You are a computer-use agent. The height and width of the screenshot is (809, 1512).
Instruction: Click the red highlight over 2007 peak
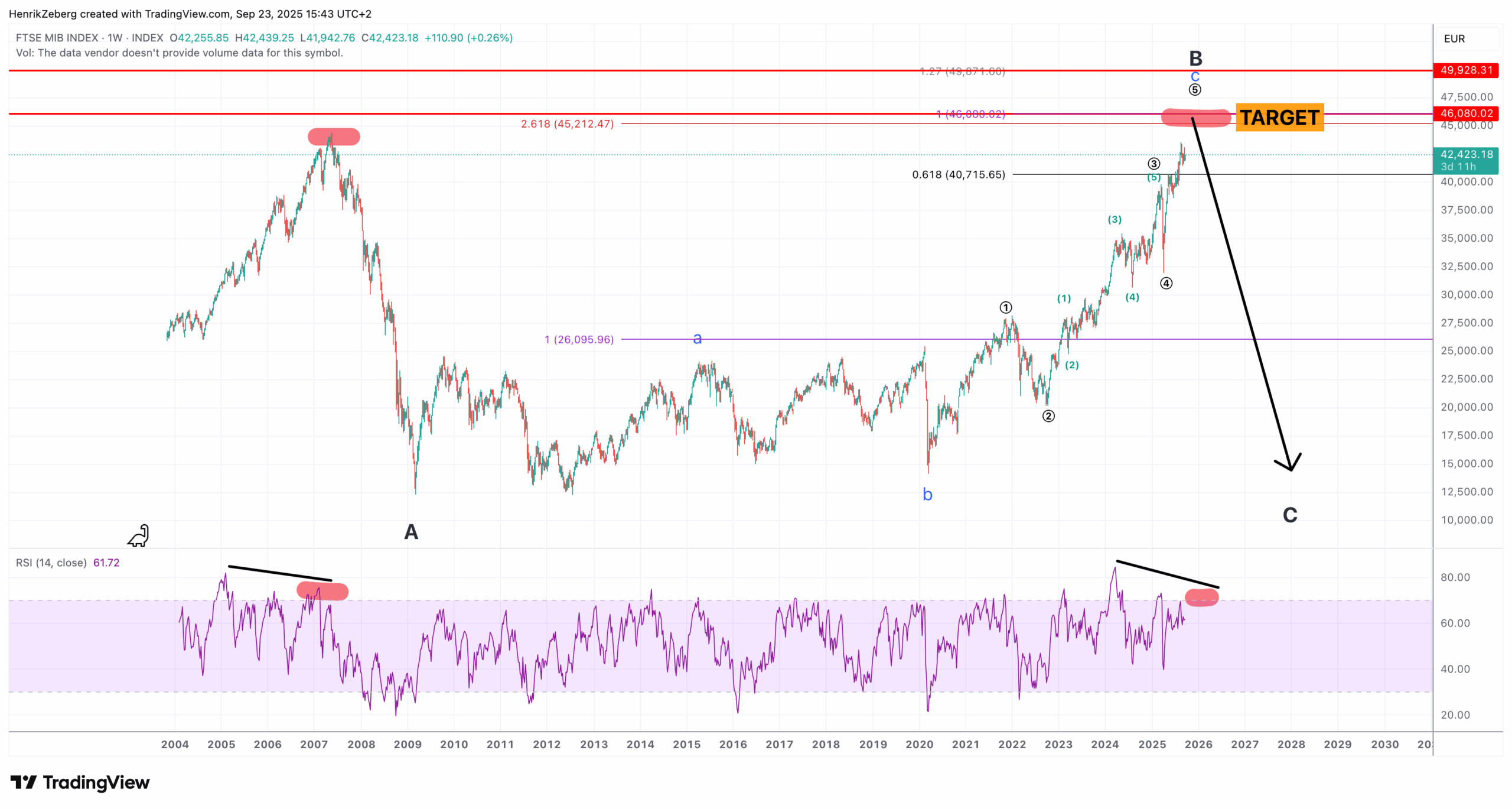(334, 137)
